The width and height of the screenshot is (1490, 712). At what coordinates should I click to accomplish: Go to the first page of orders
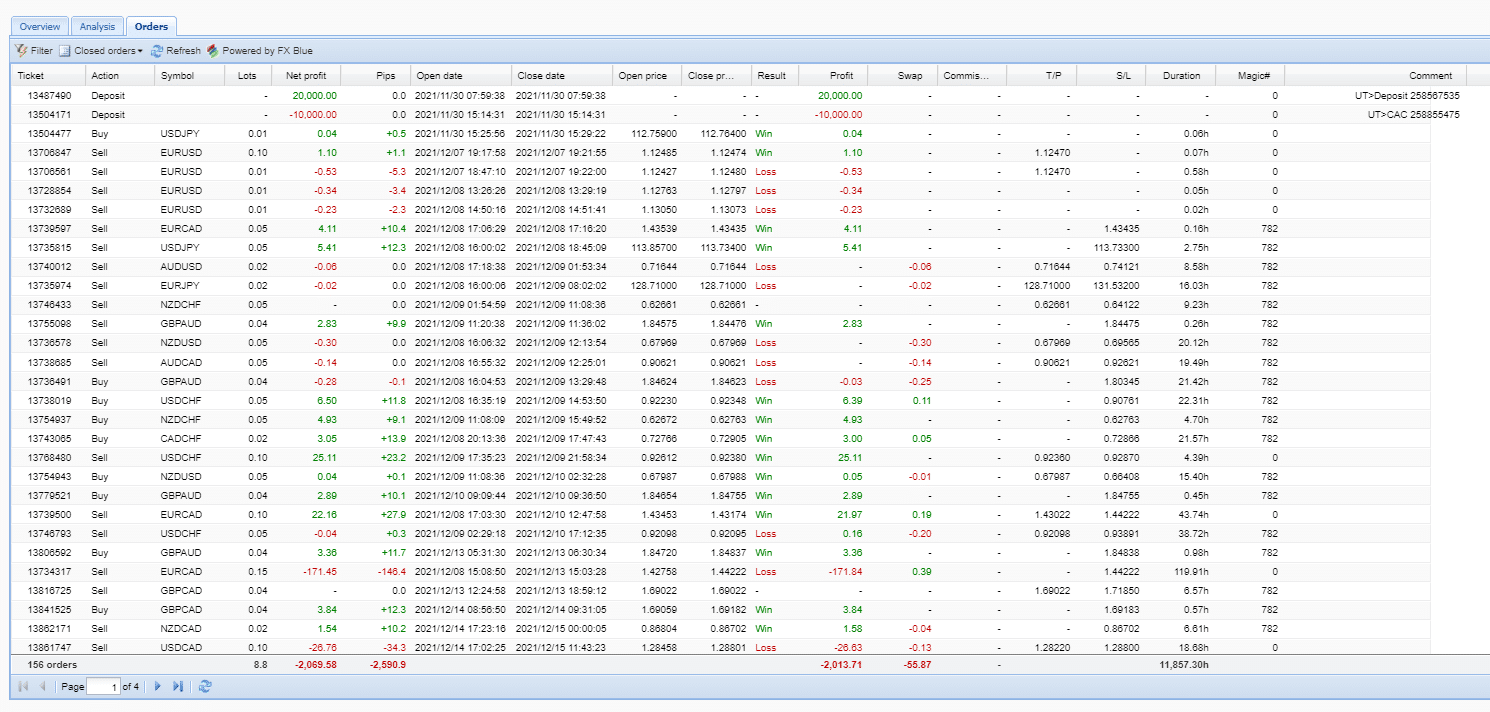coord(23,686)
